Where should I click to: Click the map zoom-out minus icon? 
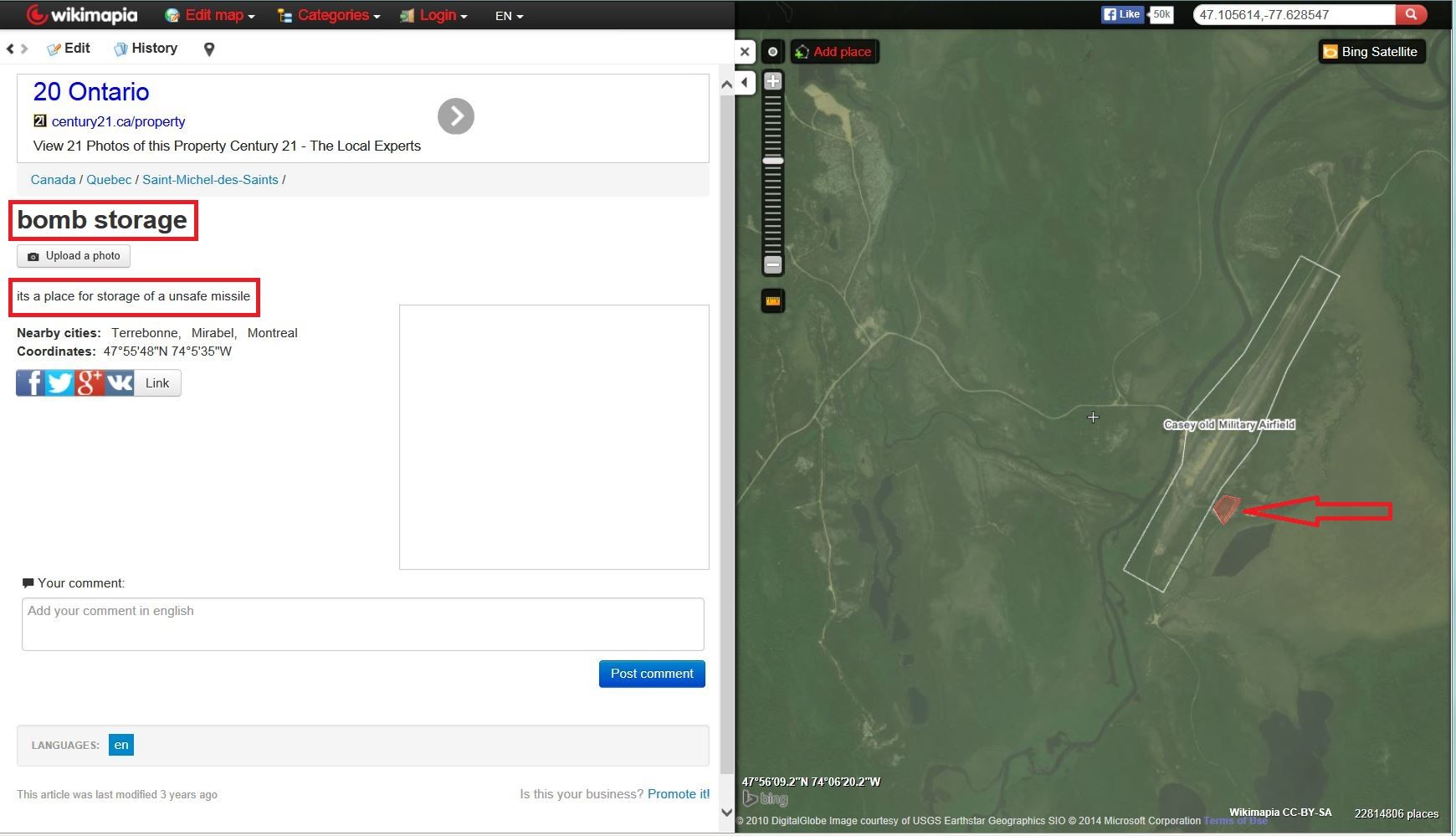click(x=773, y=265)
